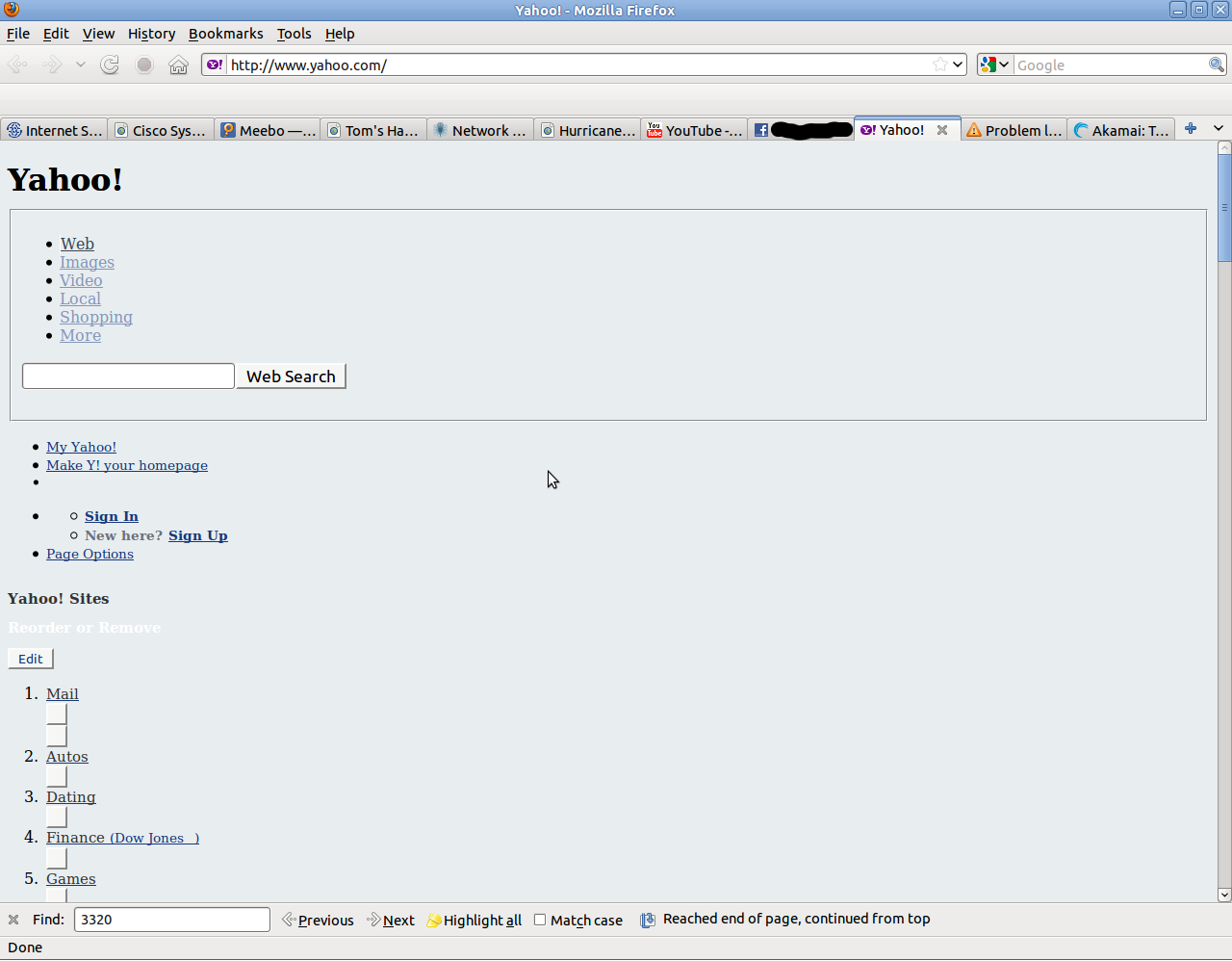This screenshot has width=1232, height=961.
Task: Close the Yahoo! tab
Action: click(x=942, y=130)
